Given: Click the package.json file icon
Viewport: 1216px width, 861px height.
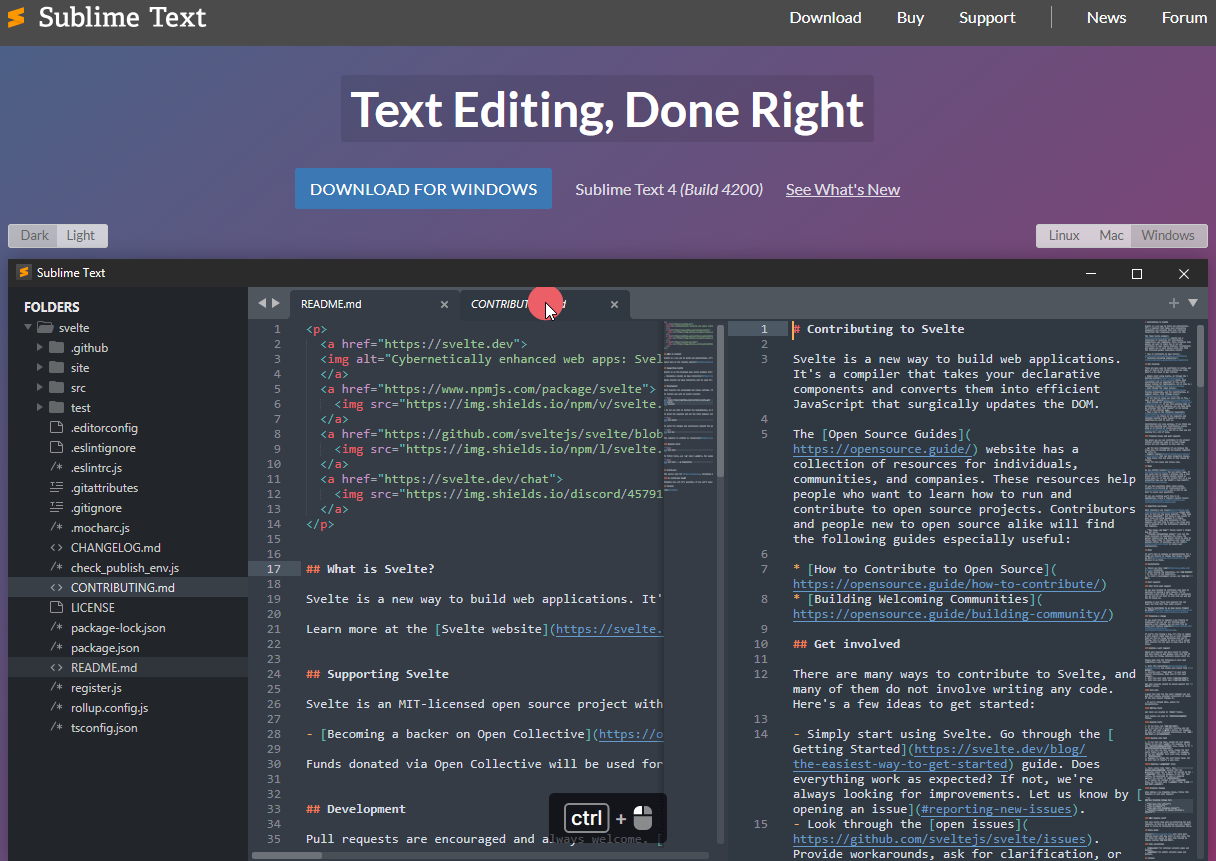Looking at the screenshot, I should point(57,648).
